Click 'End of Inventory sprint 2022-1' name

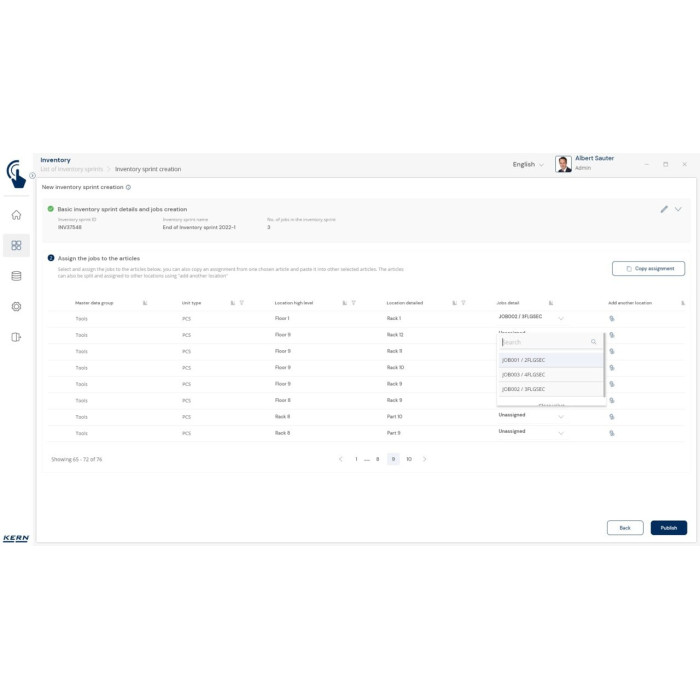point(199,228)
